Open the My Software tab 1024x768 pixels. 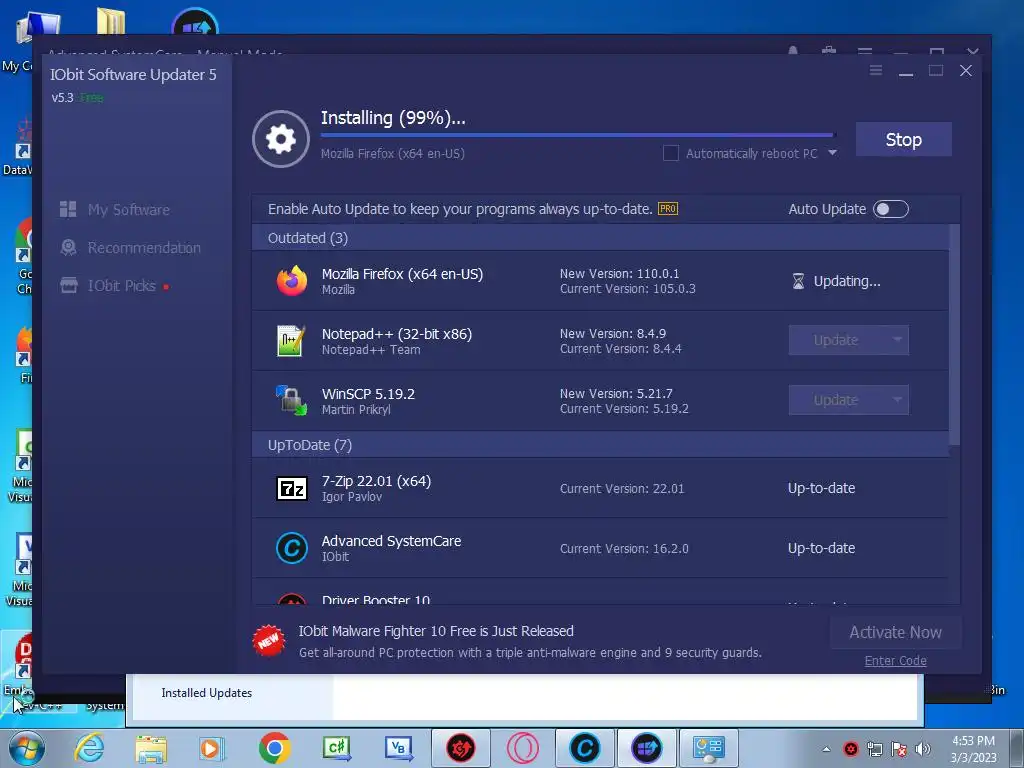[x=129, y=210]
